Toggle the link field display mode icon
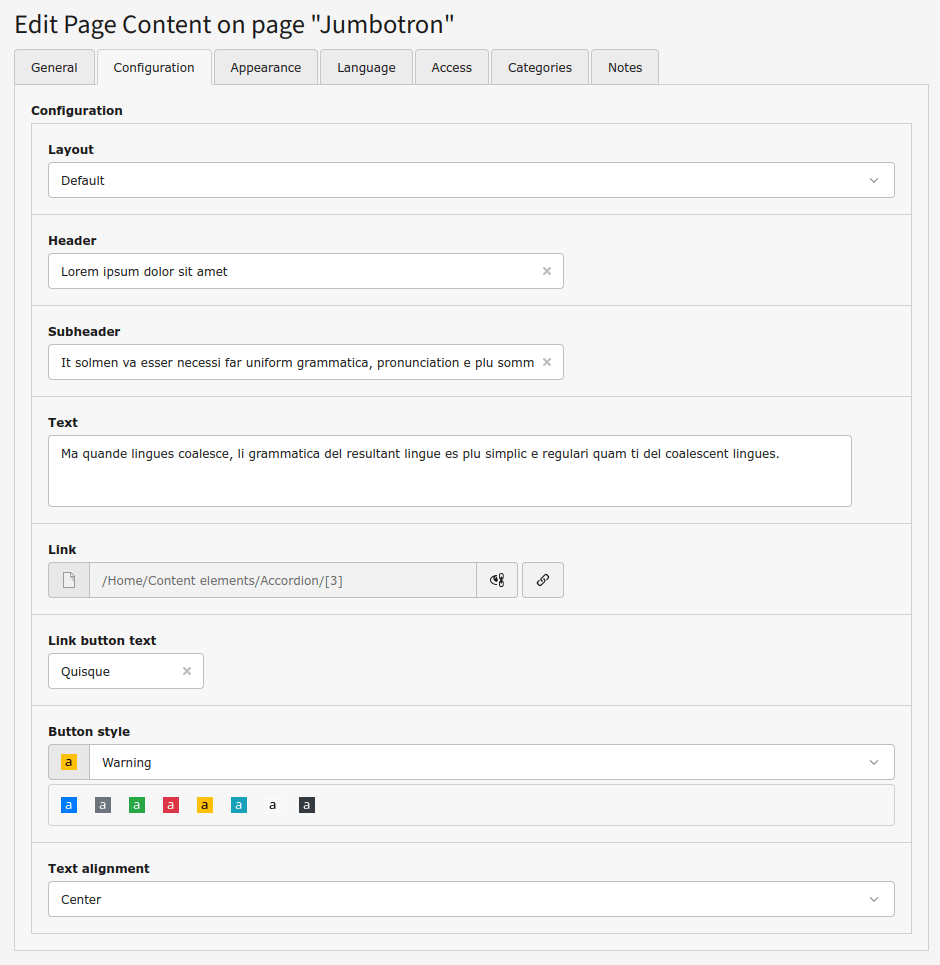Image resolution: width=940 pixels, height=965 pixels. coord(497,580)
